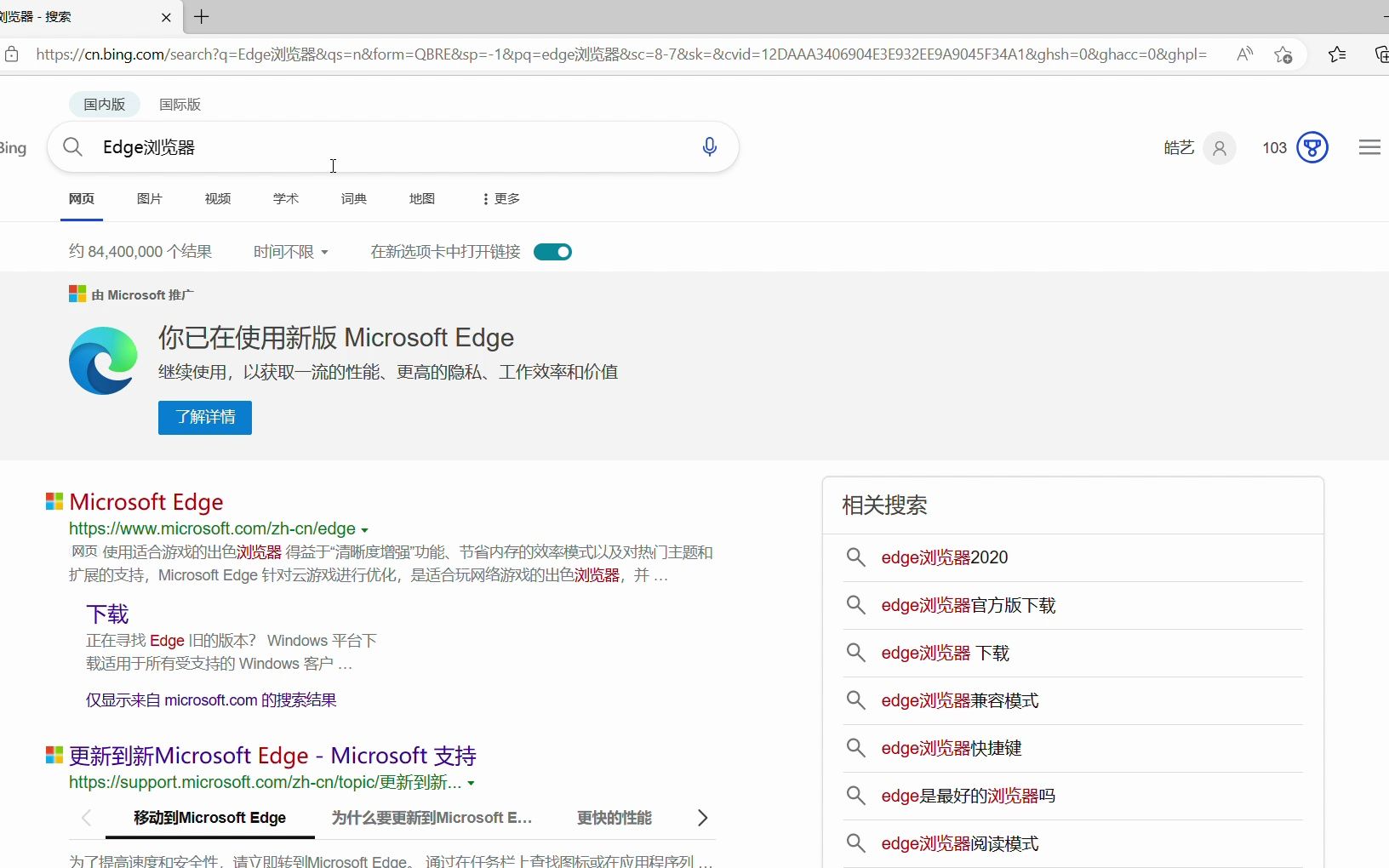This screenshot has width=1389, height=868.
Task: Expand the 时间不限 time filter dropdown
Action: click(x=291, y=252)
